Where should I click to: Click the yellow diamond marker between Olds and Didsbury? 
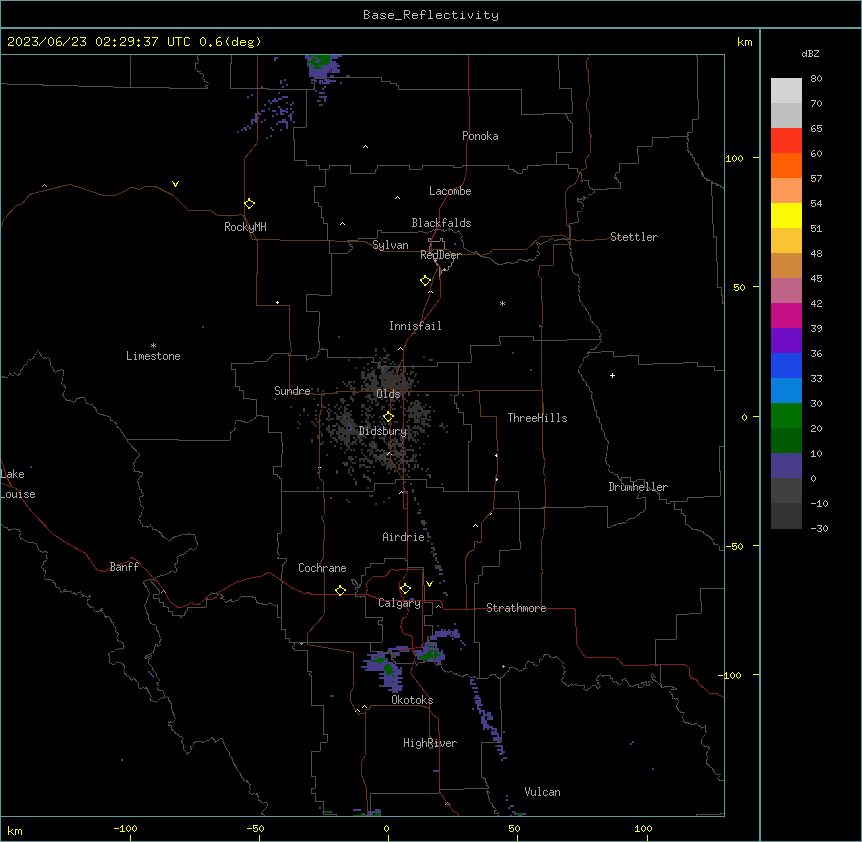389,417
